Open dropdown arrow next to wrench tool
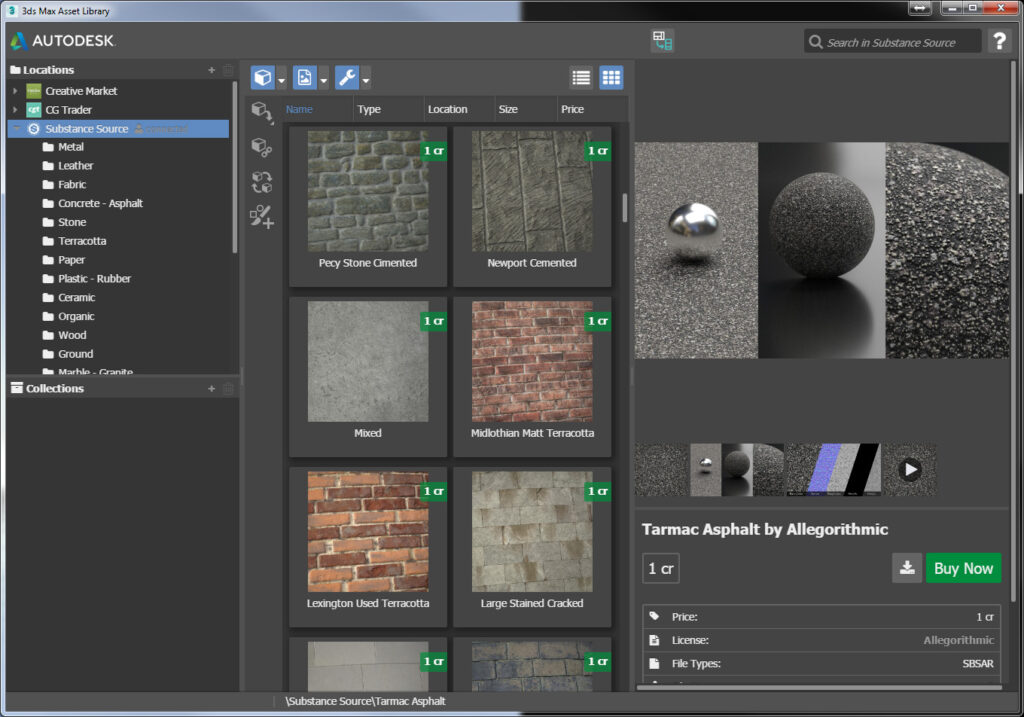 tap(366, 80)
